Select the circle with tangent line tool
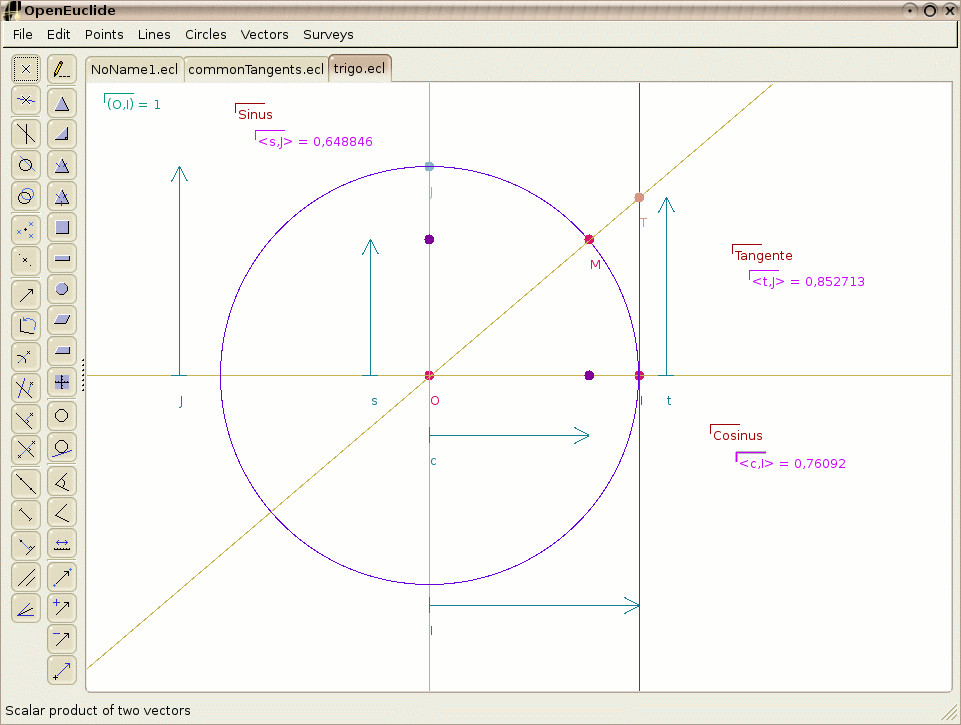 (62, 447)
